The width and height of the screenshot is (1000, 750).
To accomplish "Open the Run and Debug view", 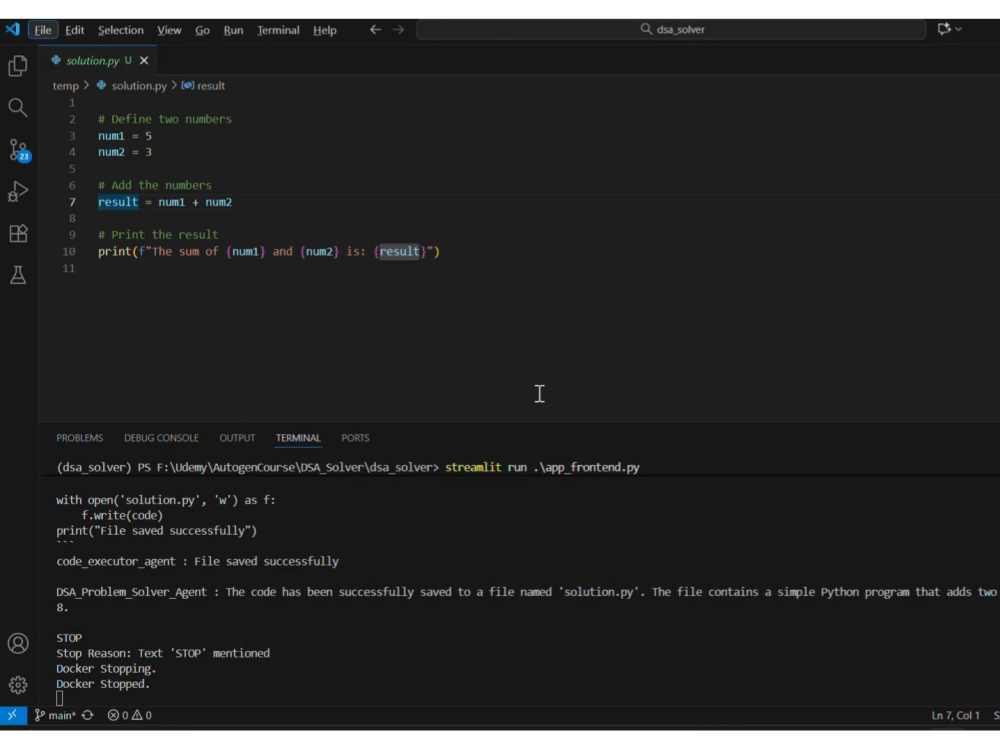I will 18,191.
